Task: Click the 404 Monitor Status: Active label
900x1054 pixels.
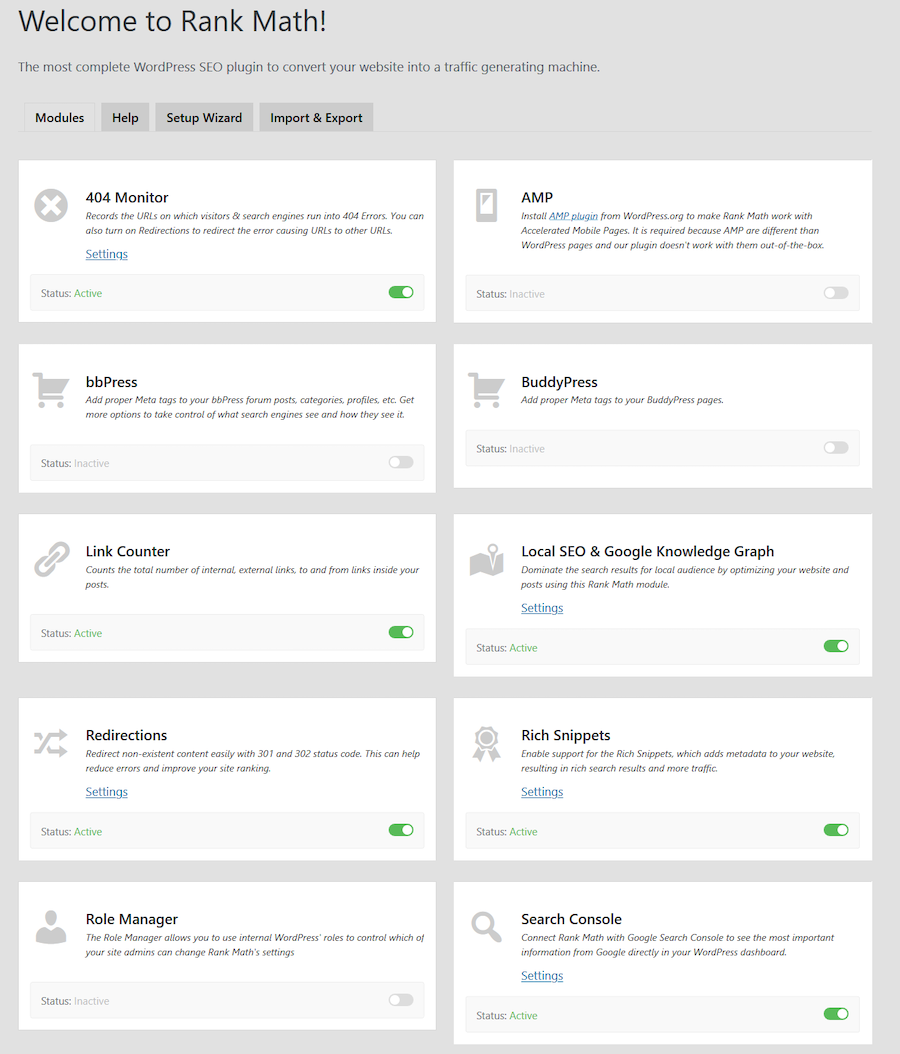Action: (x=71, y=293)
